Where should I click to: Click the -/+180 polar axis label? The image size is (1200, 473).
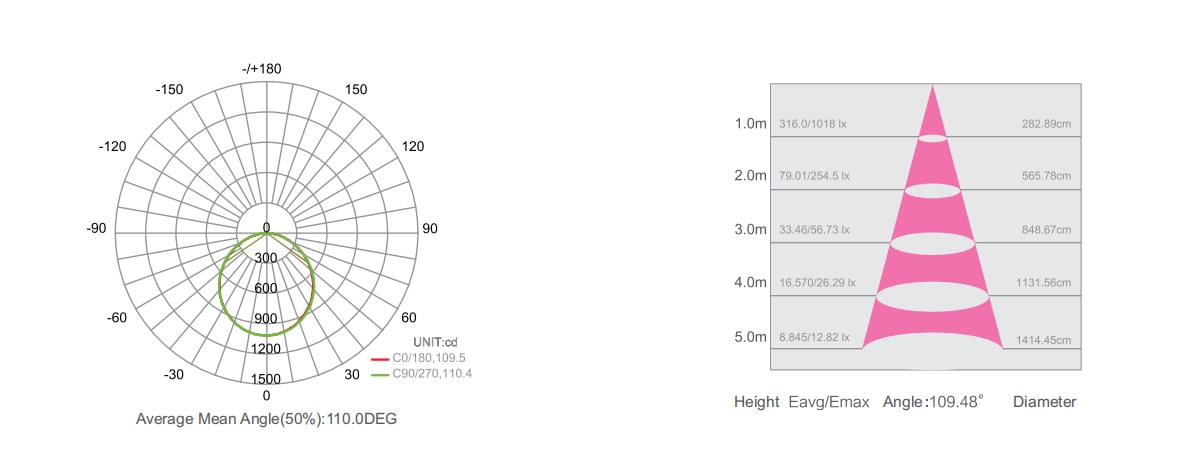tap(262, 69)
